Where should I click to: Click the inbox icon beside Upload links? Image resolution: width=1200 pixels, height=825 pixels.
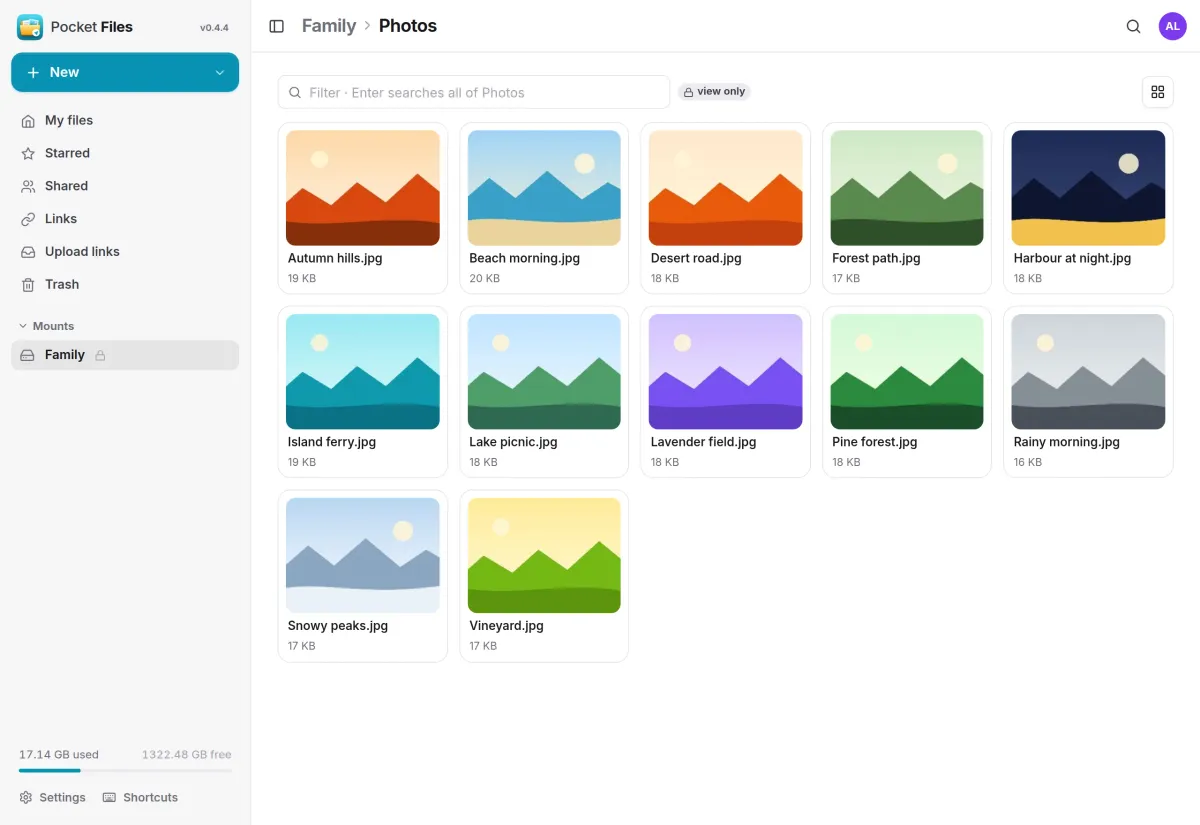[28, 252]
